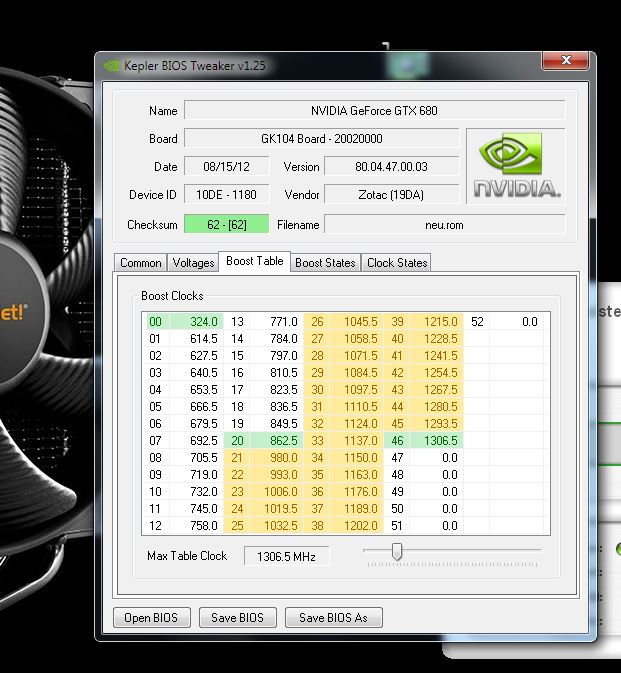Screen dimensions: 621x673
Task: Select boost clock value 810.5
Action: tap(277, 373)
